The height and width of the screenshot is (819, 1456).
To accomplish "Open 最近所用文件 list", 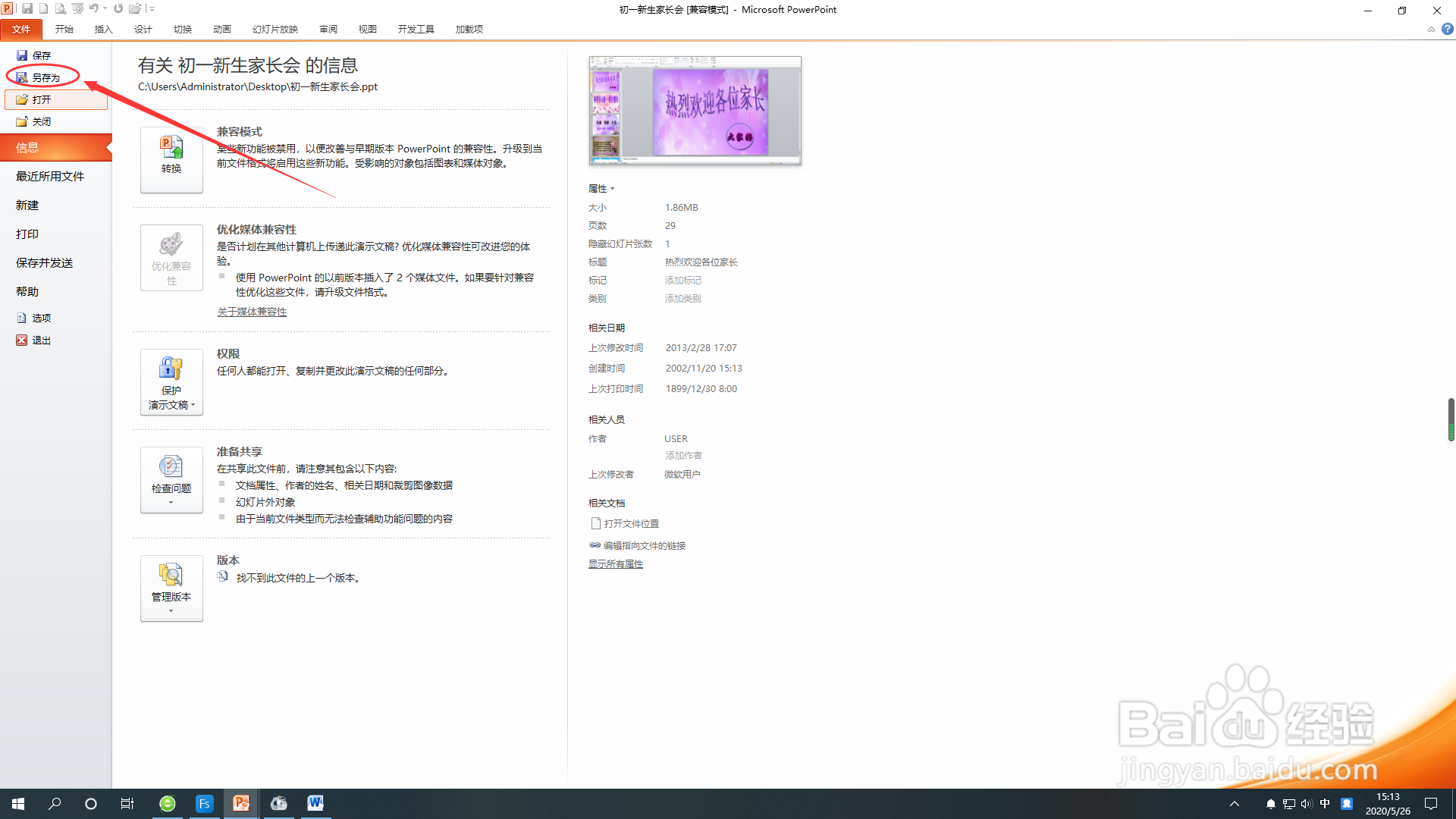I will click(x=50, y=176).
